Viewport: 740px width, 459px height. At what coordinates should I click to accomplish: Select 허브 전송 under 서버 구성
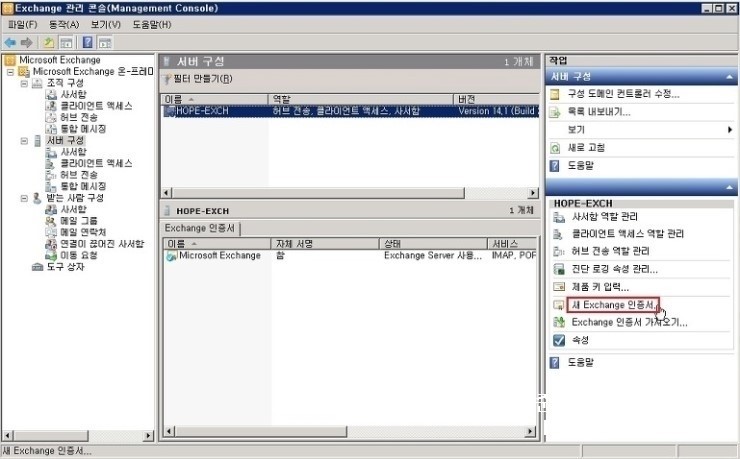78,175
